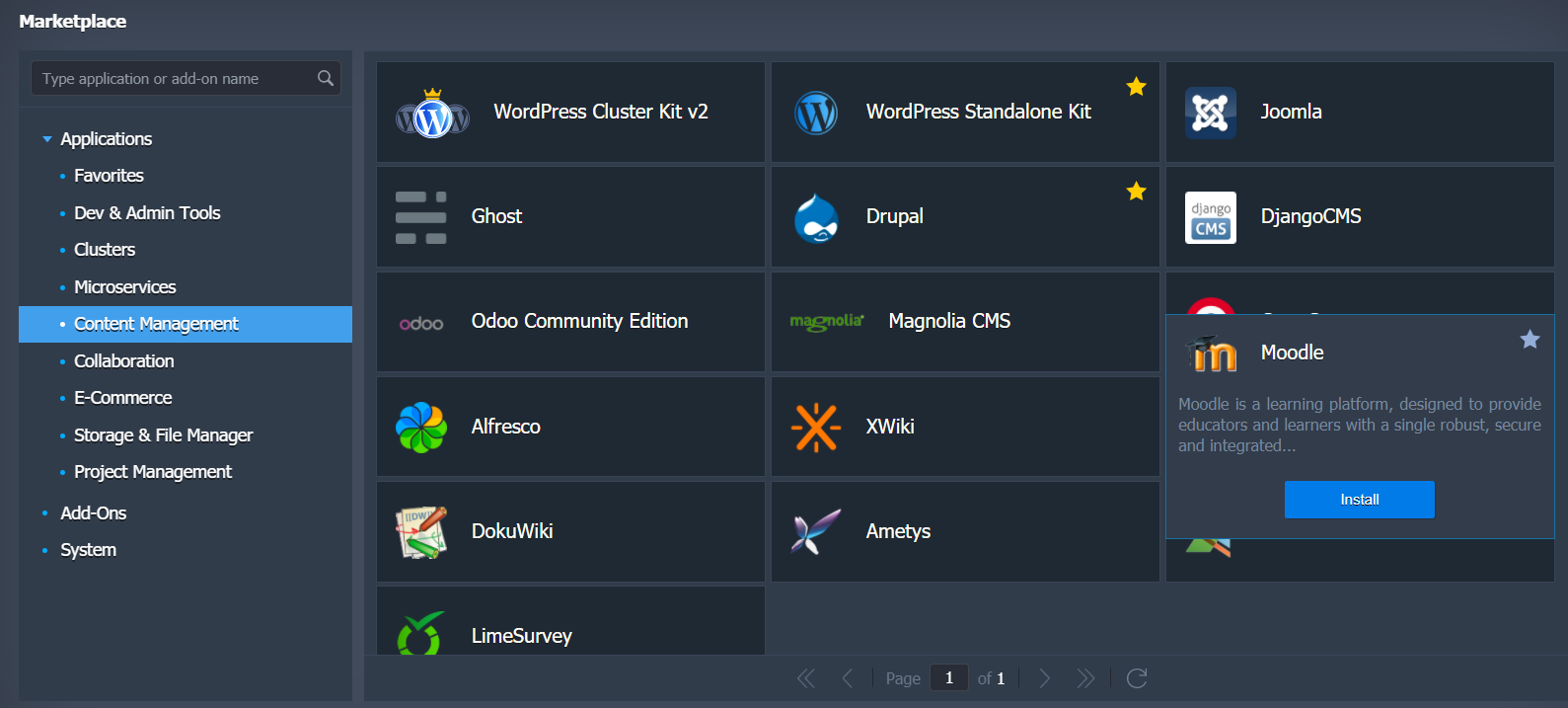
Task: Open the Add-Ons section
Action: (94, 513)
